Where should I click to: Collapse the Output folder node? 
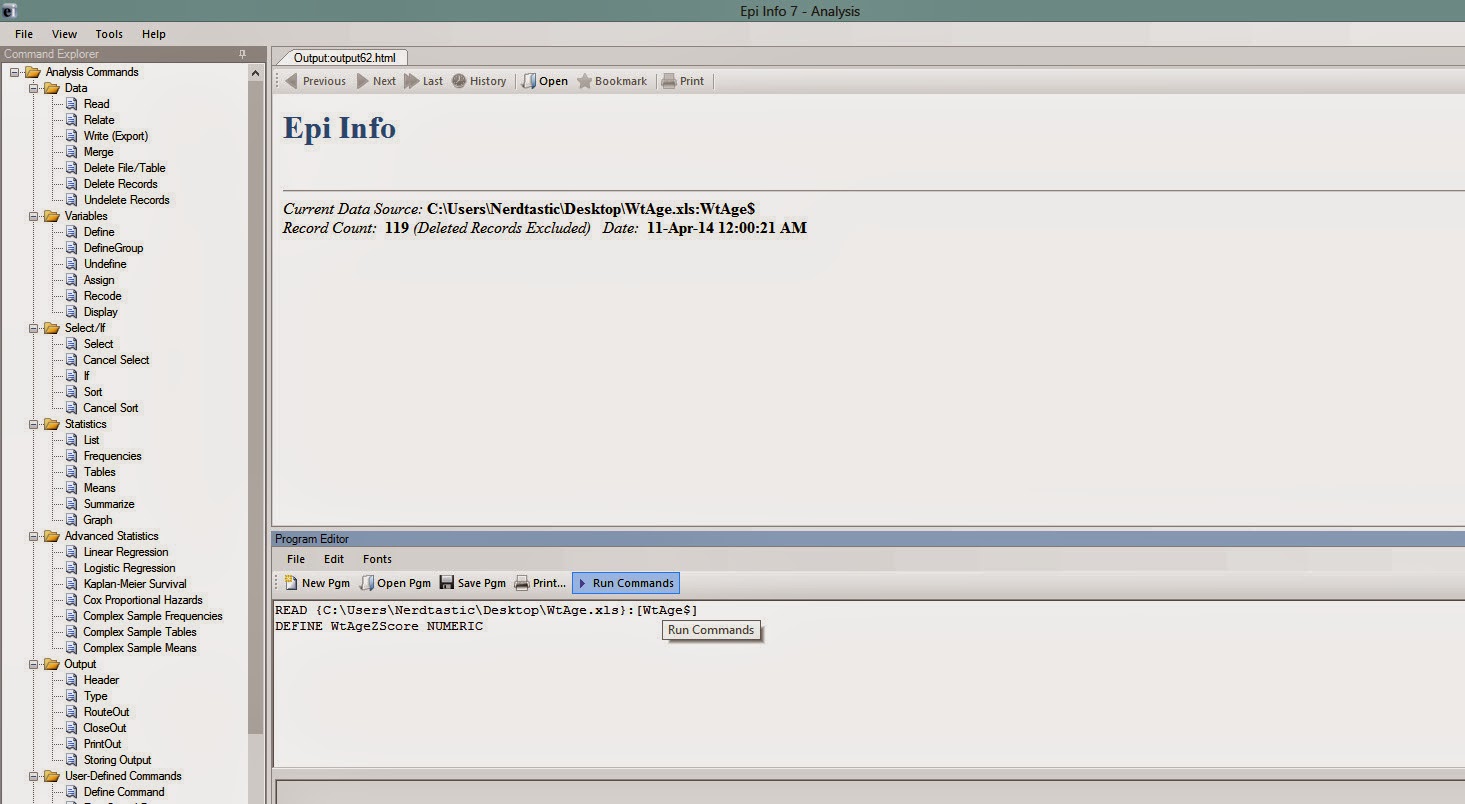tap(34, 664)
